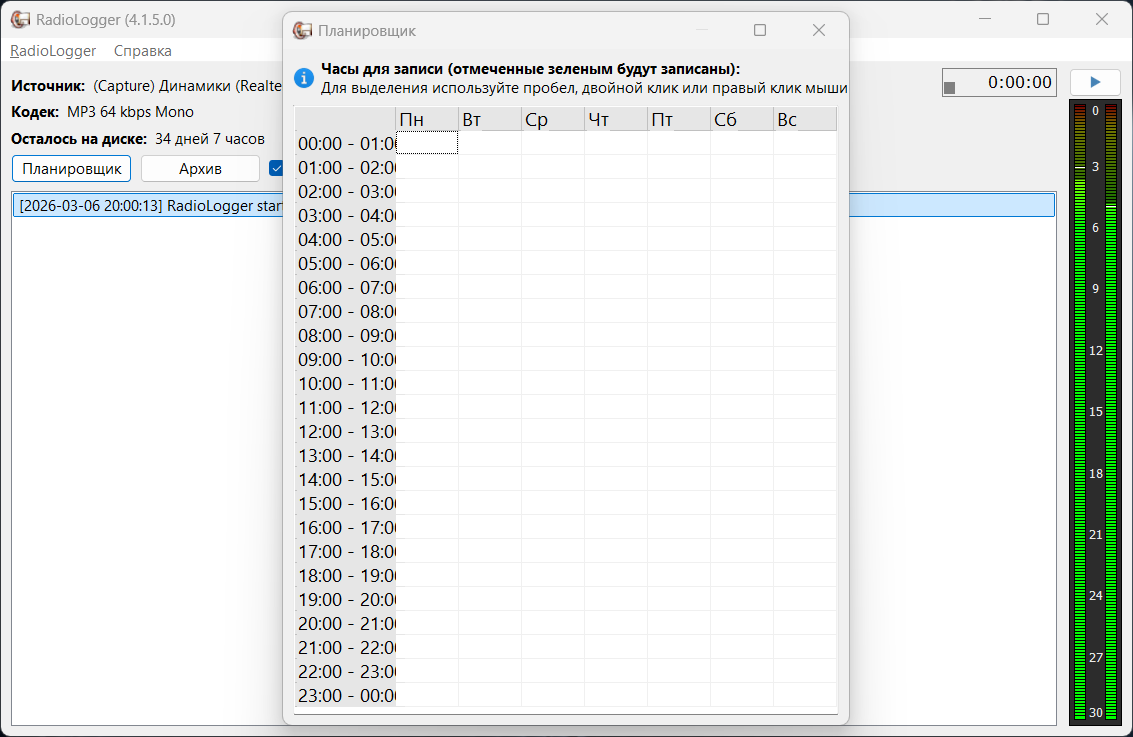The image size is (1133, 737).
Task: Close the Планировщик dialog
Action: [819, 30]
